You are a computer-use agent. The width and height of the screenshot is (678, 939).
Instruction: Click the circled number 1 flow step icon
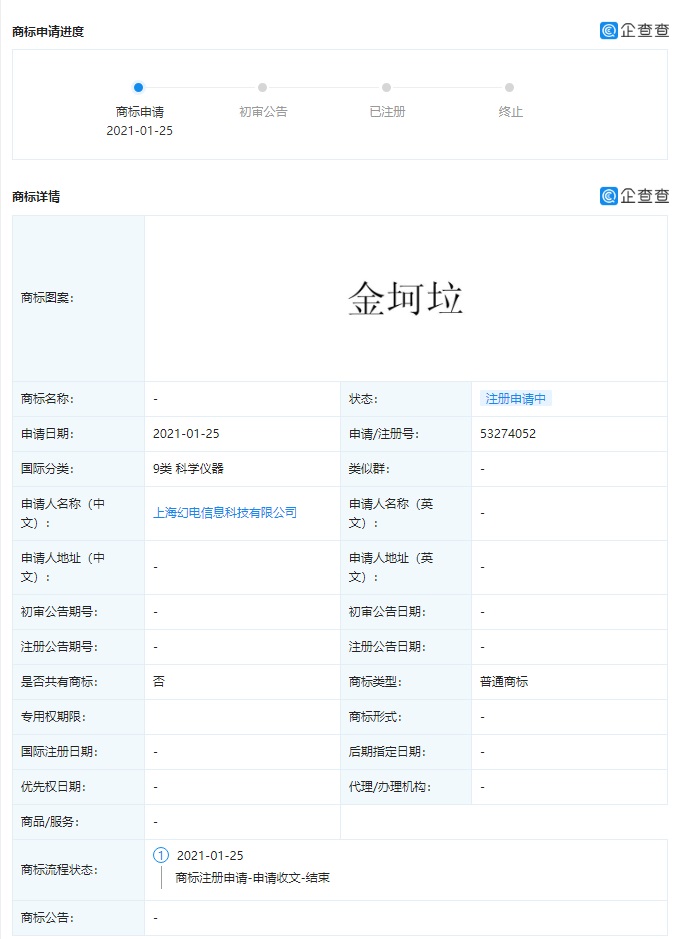click(161, 855)
